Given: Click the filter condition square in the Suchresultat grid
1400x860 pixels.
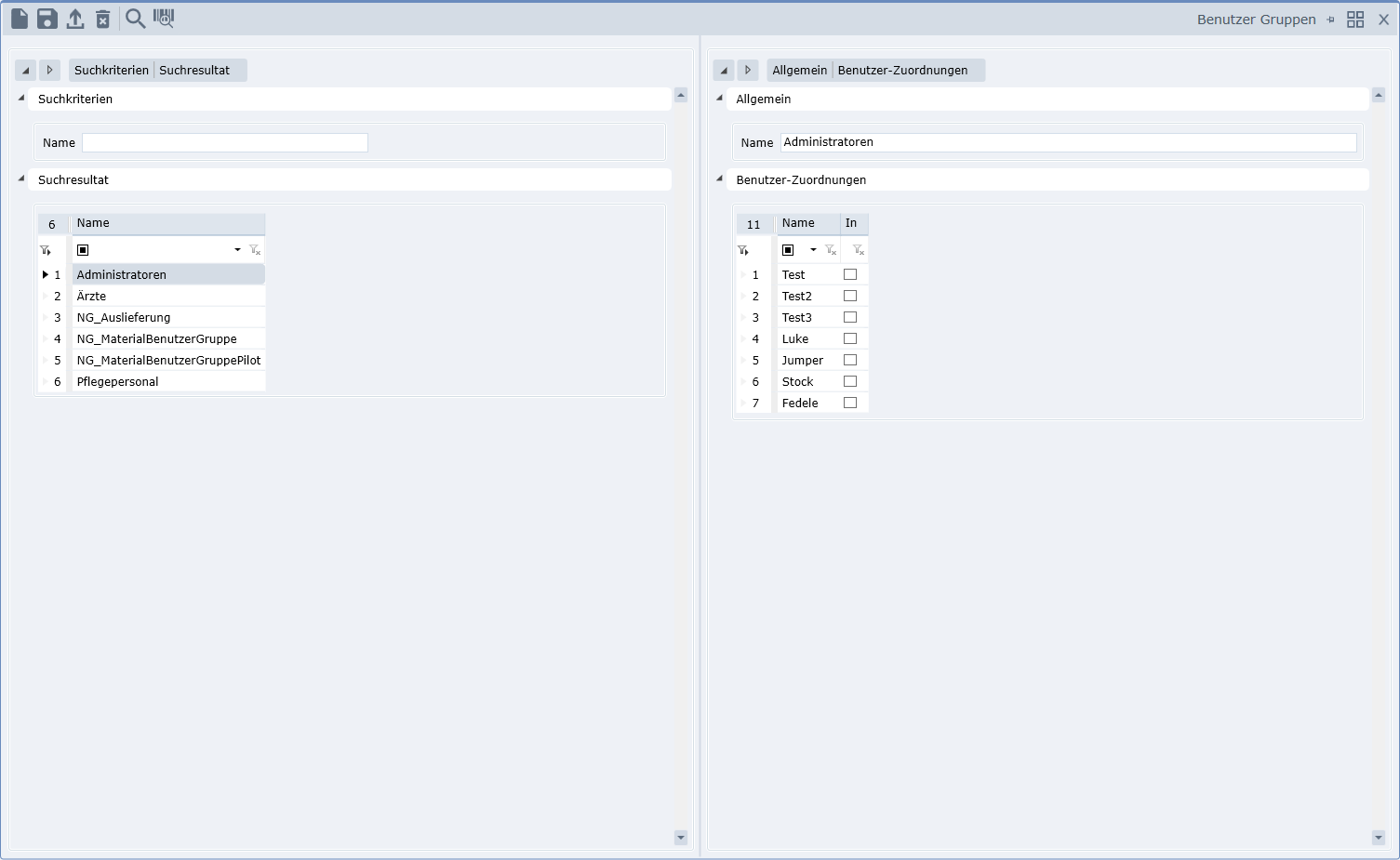Looking at the screenshot, I should coord(83,250).
